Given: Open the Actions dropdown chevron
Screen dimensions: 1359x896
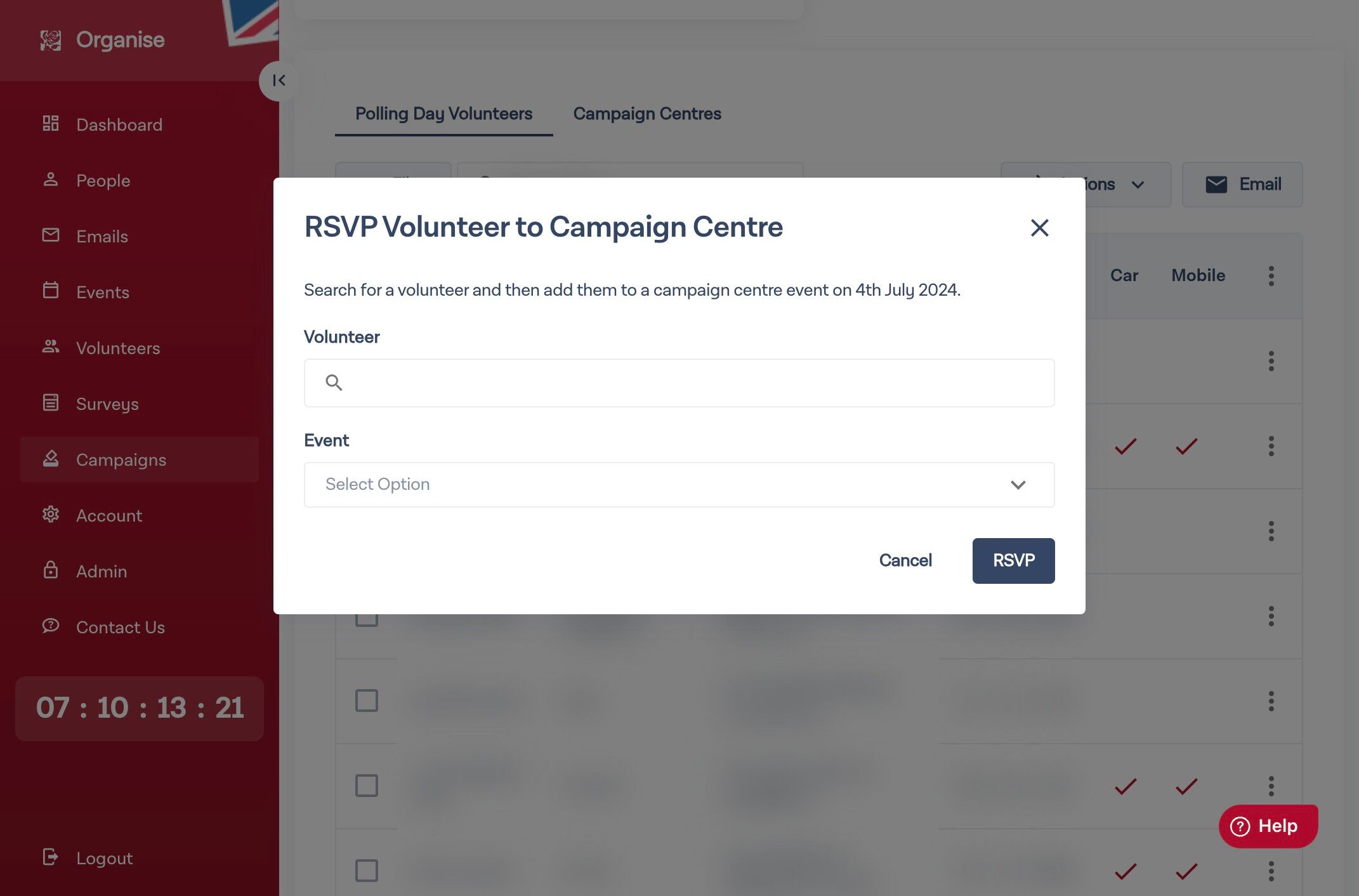Looking at the screenshot, I should [x=1138, y=185].
